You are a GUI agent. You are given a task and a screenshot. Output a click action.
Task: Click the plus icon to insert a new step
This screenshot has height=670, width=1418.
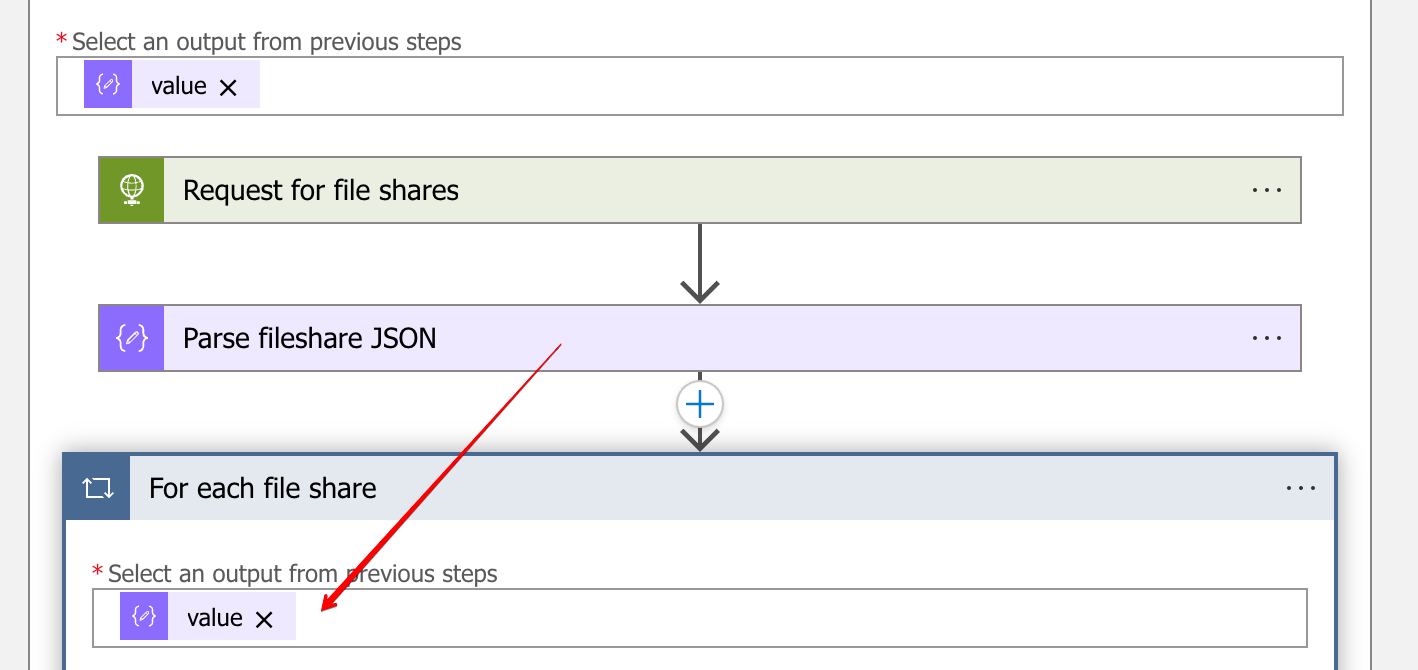[699, 404]
